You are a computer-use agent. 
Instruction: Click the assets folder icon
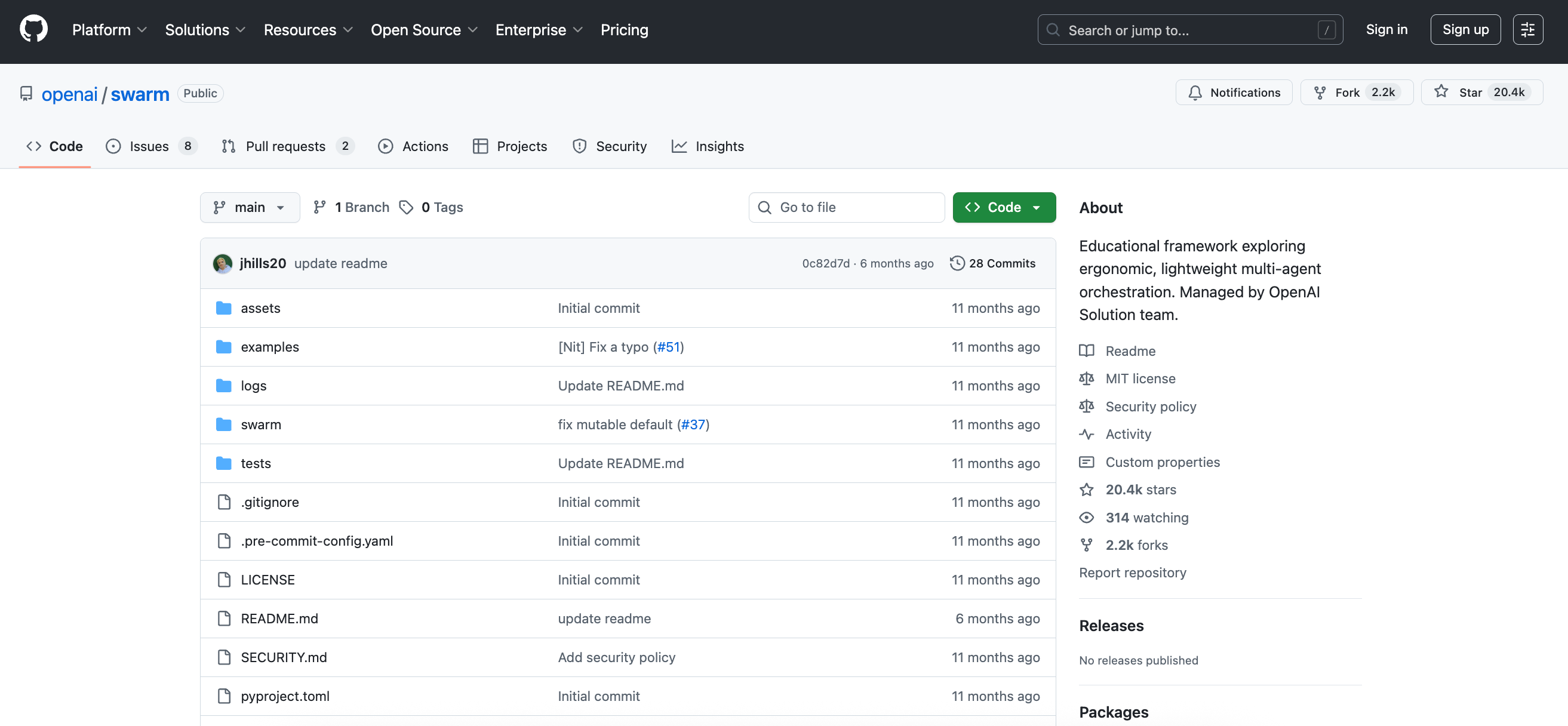click(223, 308)
